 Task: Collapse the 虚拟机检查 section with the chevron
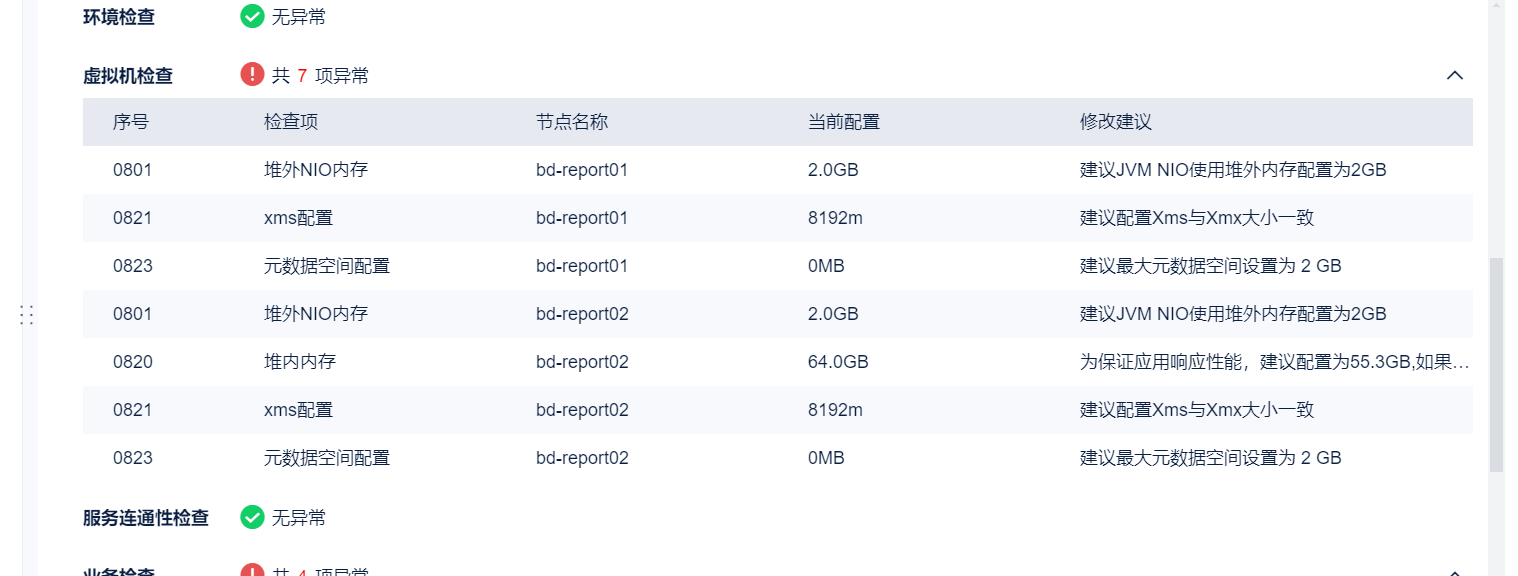click(x=1455, y=75)
